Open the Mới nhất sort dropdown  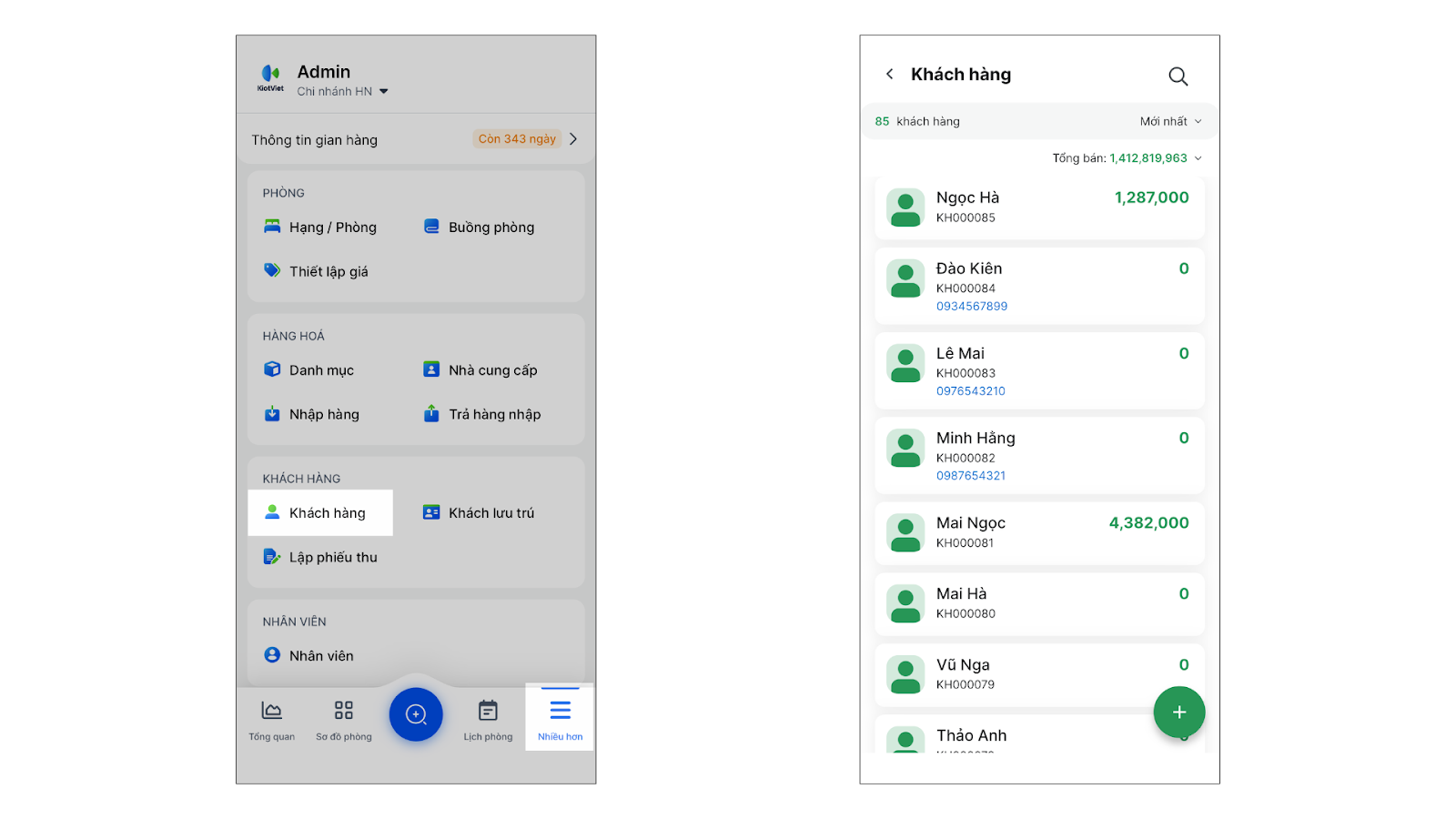click(x=1170, y=122)
